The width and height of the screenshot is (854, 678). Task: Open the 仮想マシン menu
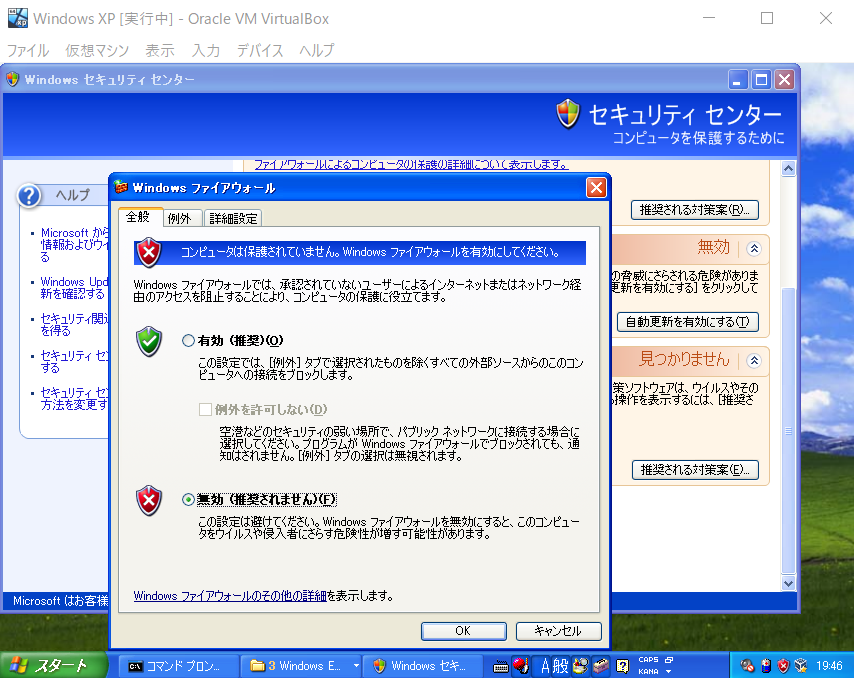[97, 51]
